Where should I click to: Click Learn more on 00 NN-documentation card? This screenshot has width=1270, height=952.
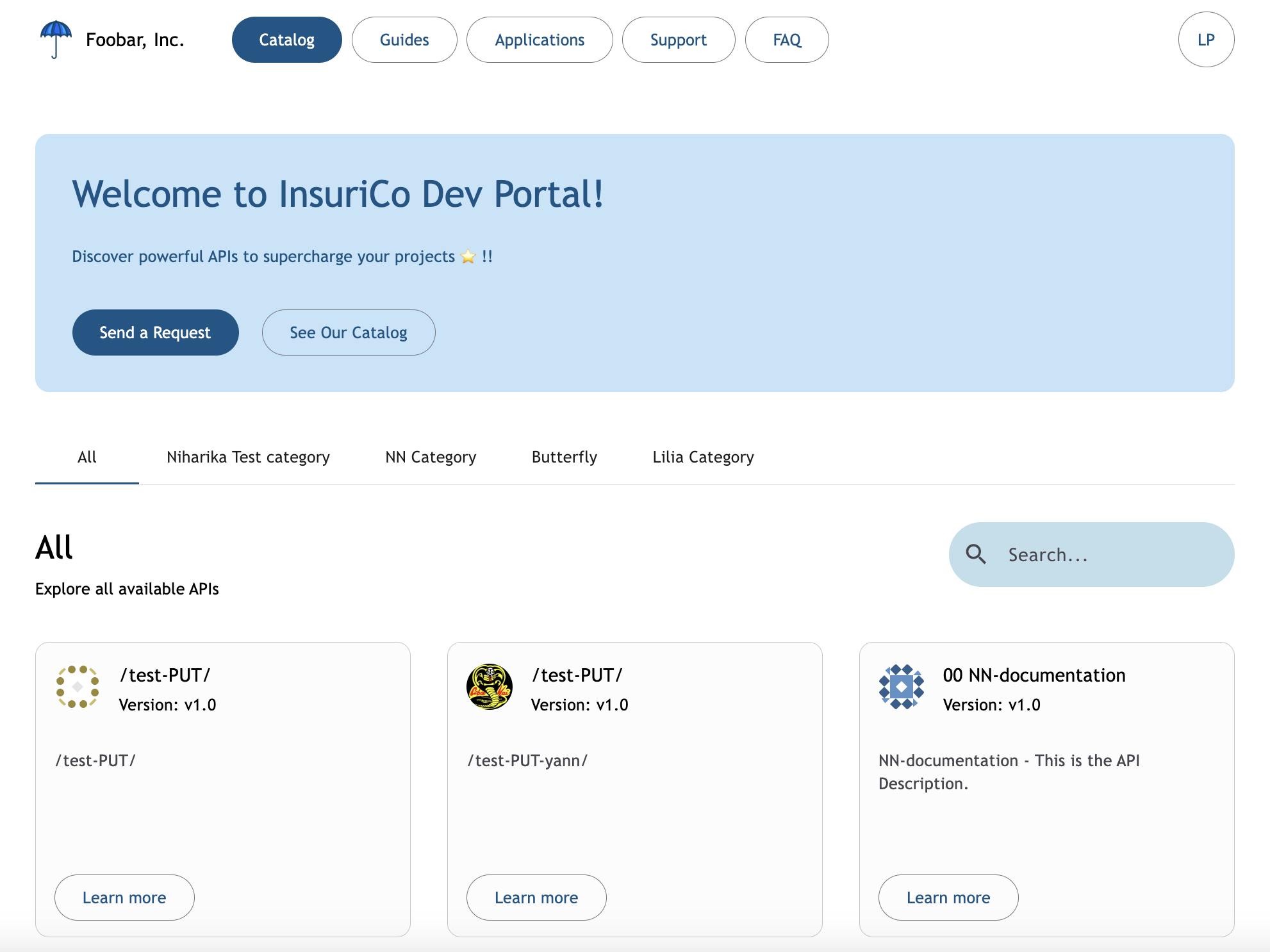pos(948,898)
